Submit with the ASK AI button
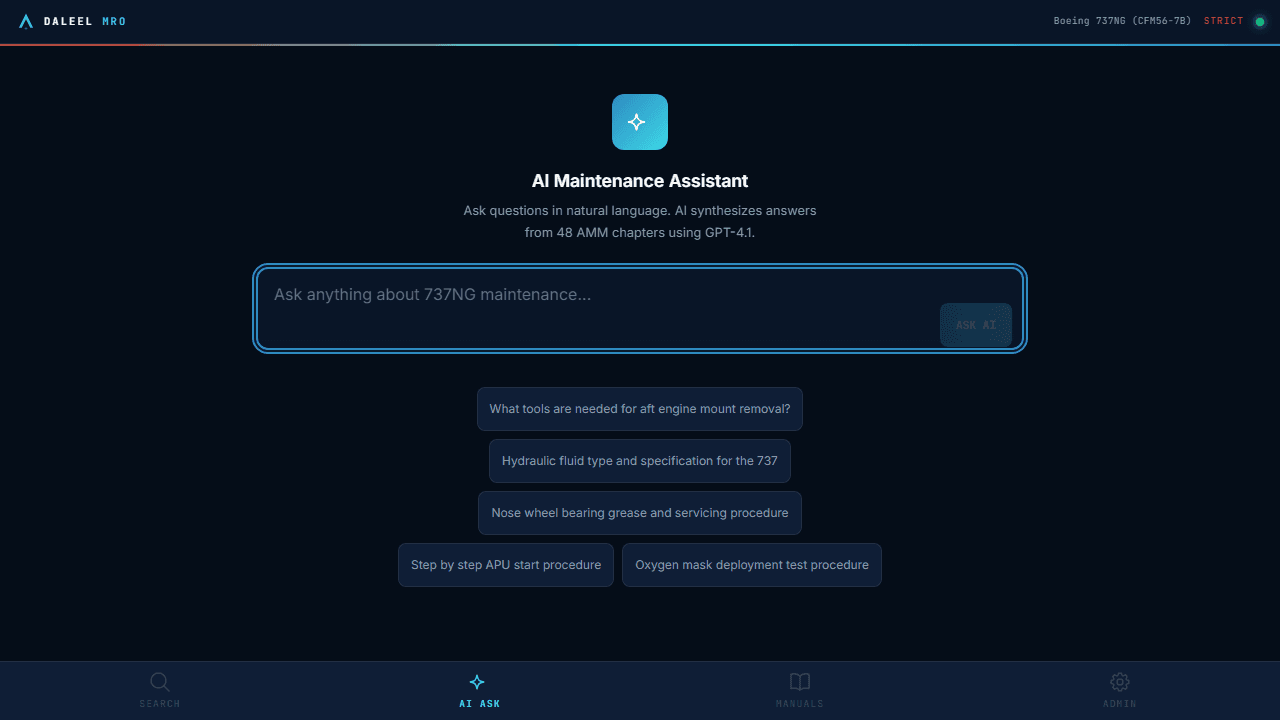1280x720 pixels. click(976, 325)
